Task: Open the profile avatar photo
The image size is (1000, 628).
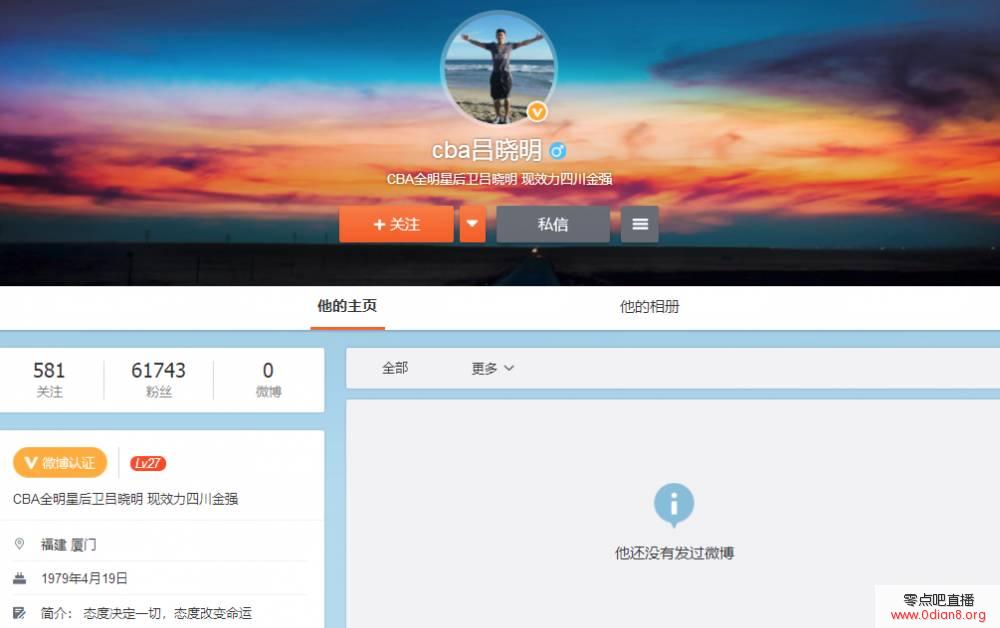Action: (499, 67)
